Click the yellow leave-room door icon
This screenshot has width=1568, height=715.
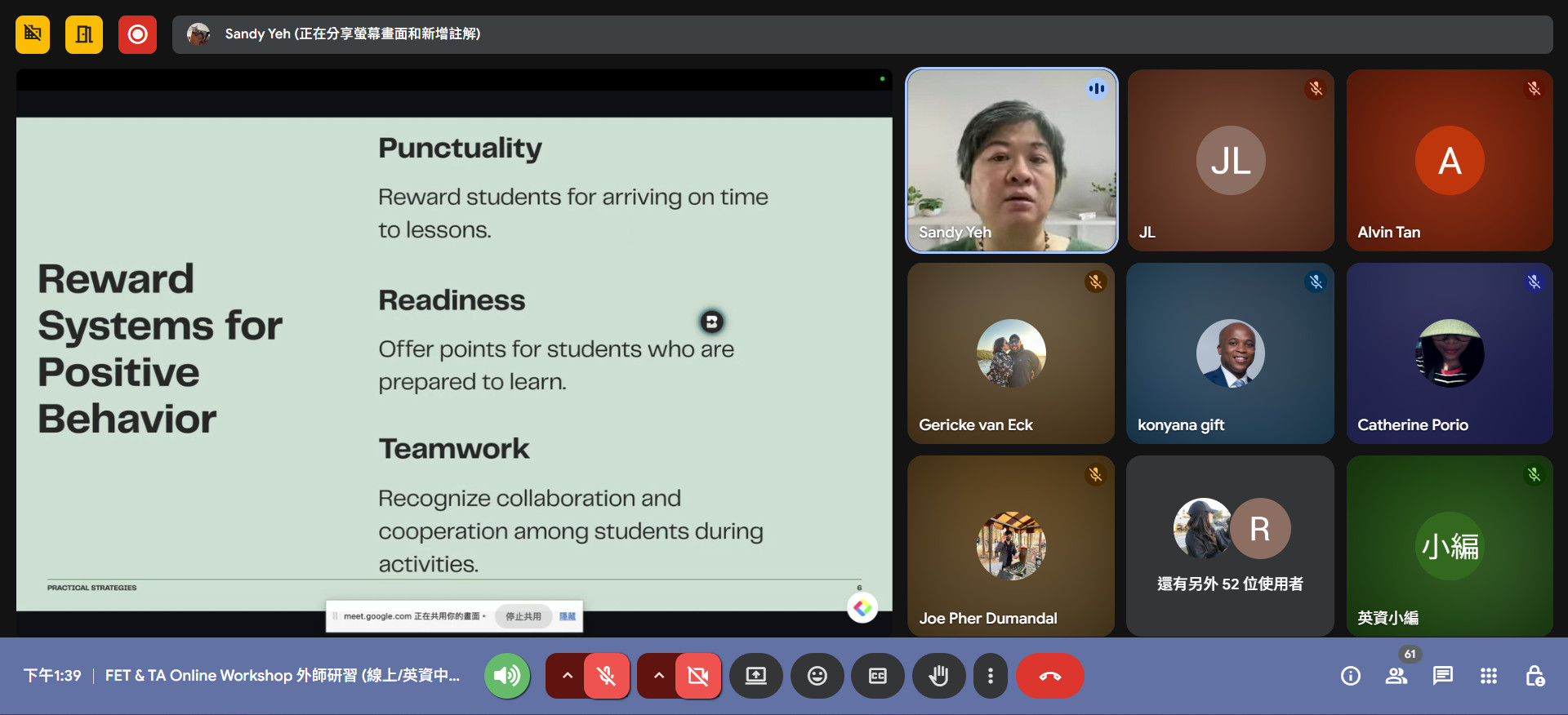point(84,34)
